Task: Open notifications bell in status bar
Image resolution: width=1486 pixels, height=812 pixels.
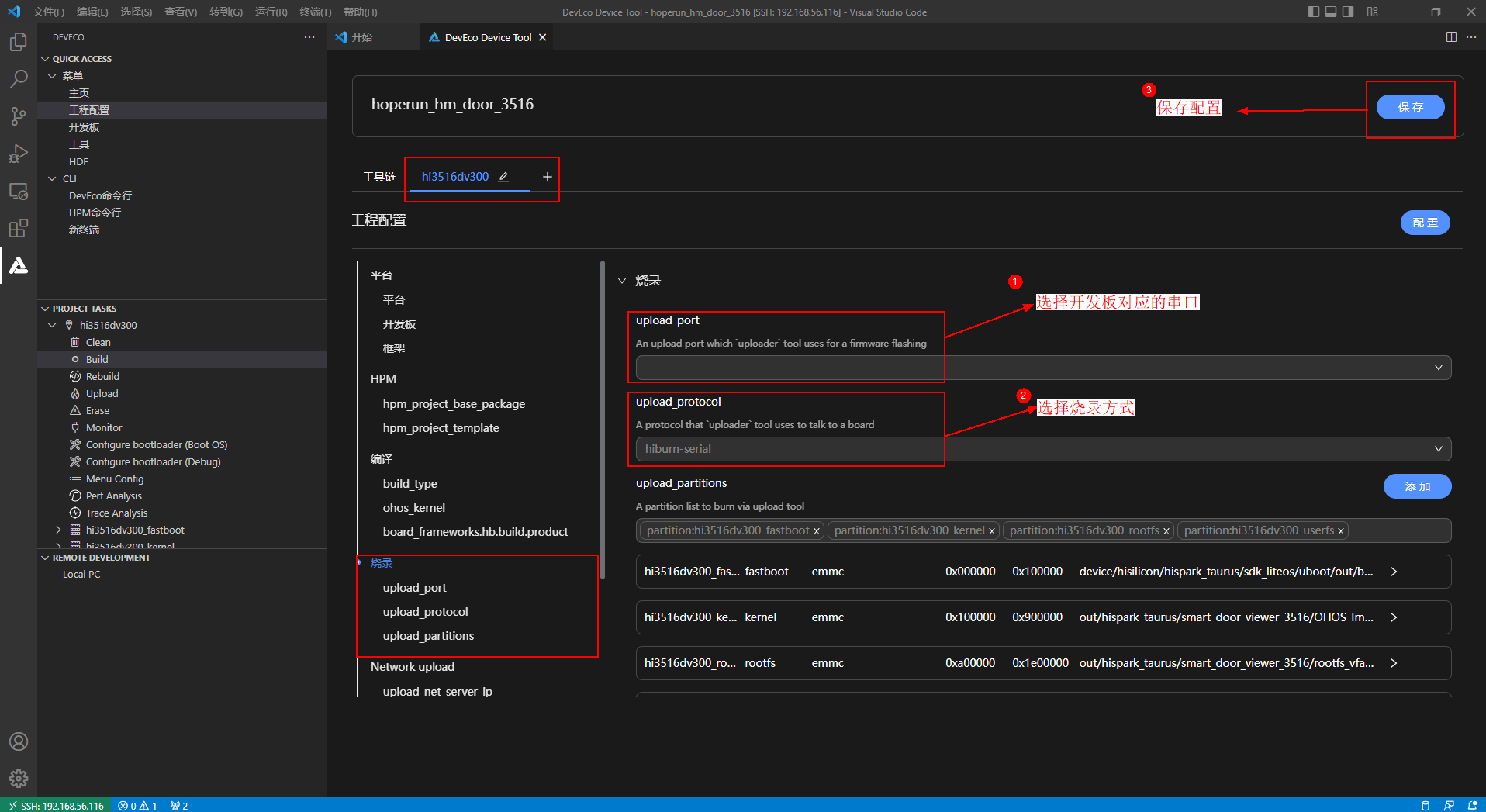Action: pos(1472,806)
